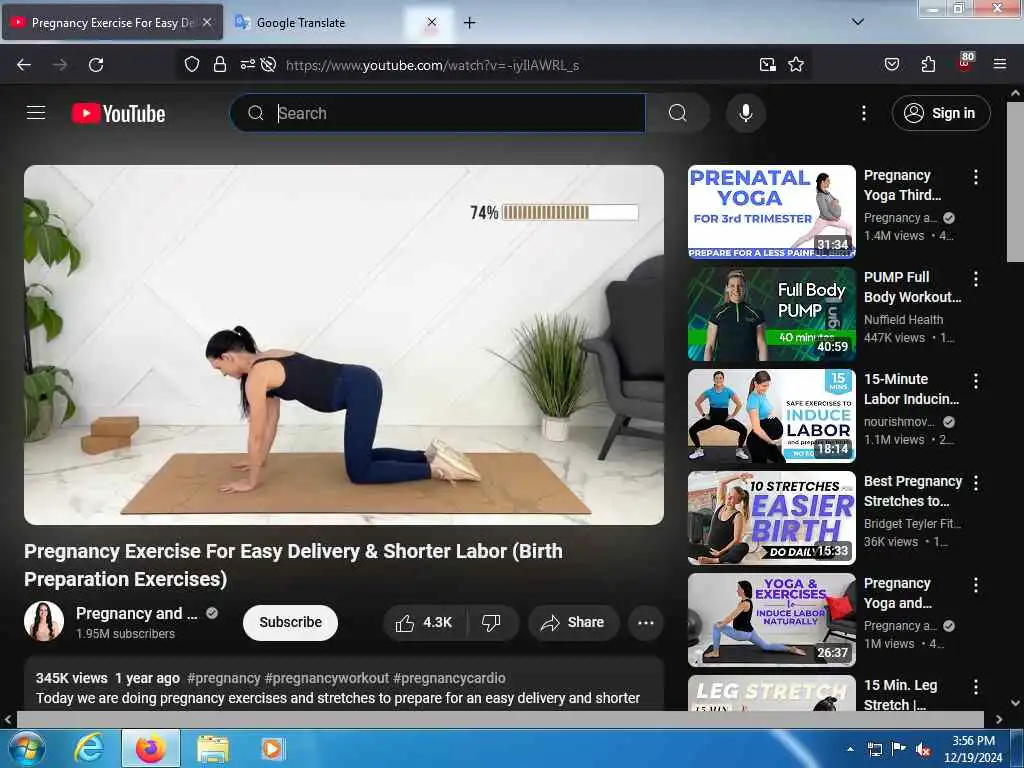
Task: Click the muted volume tray icon
Action: click(923, 750)
